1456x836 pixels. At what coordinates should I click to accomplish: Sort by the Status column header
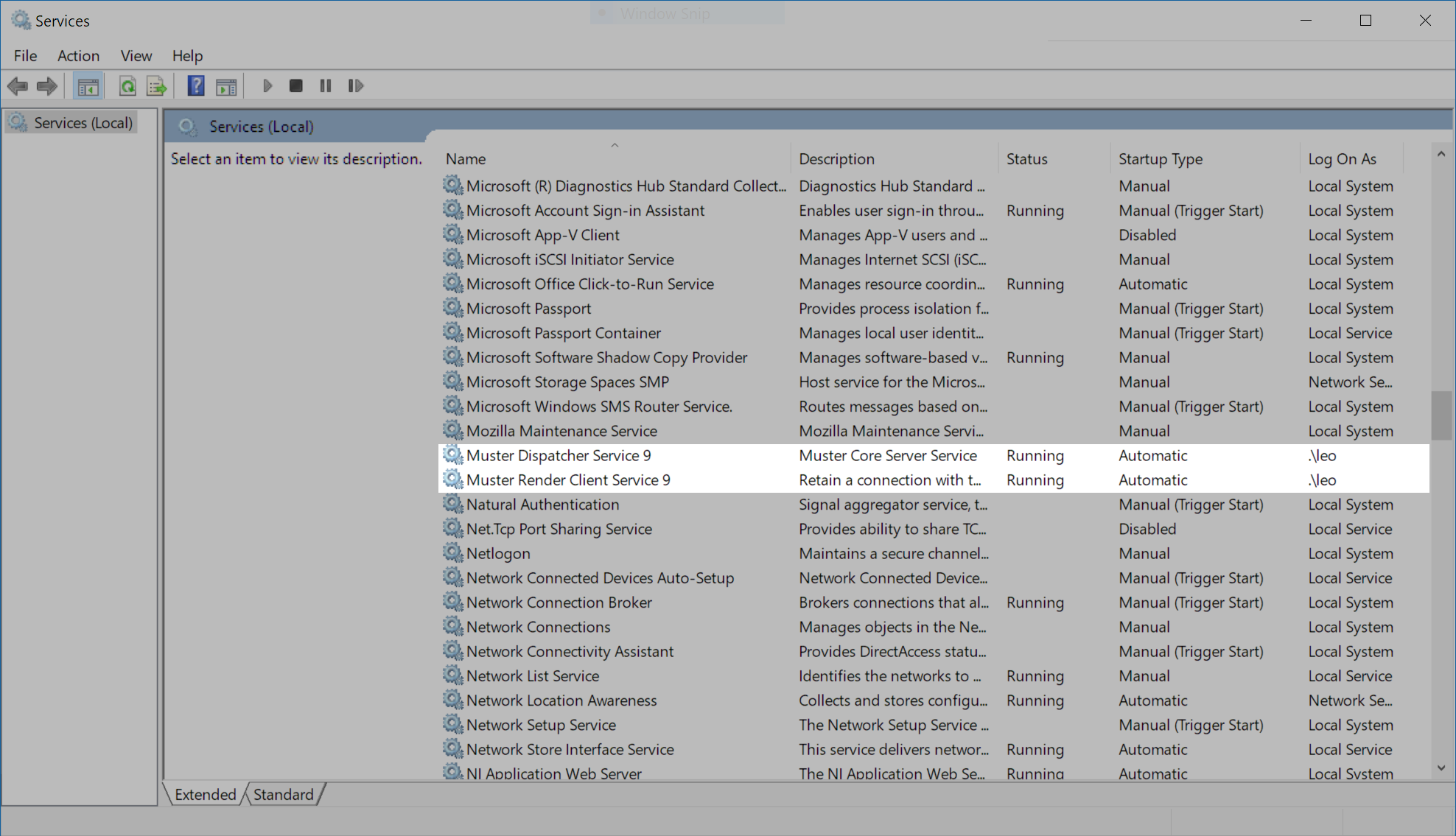pyautogui.click(x=1026, y=159)
